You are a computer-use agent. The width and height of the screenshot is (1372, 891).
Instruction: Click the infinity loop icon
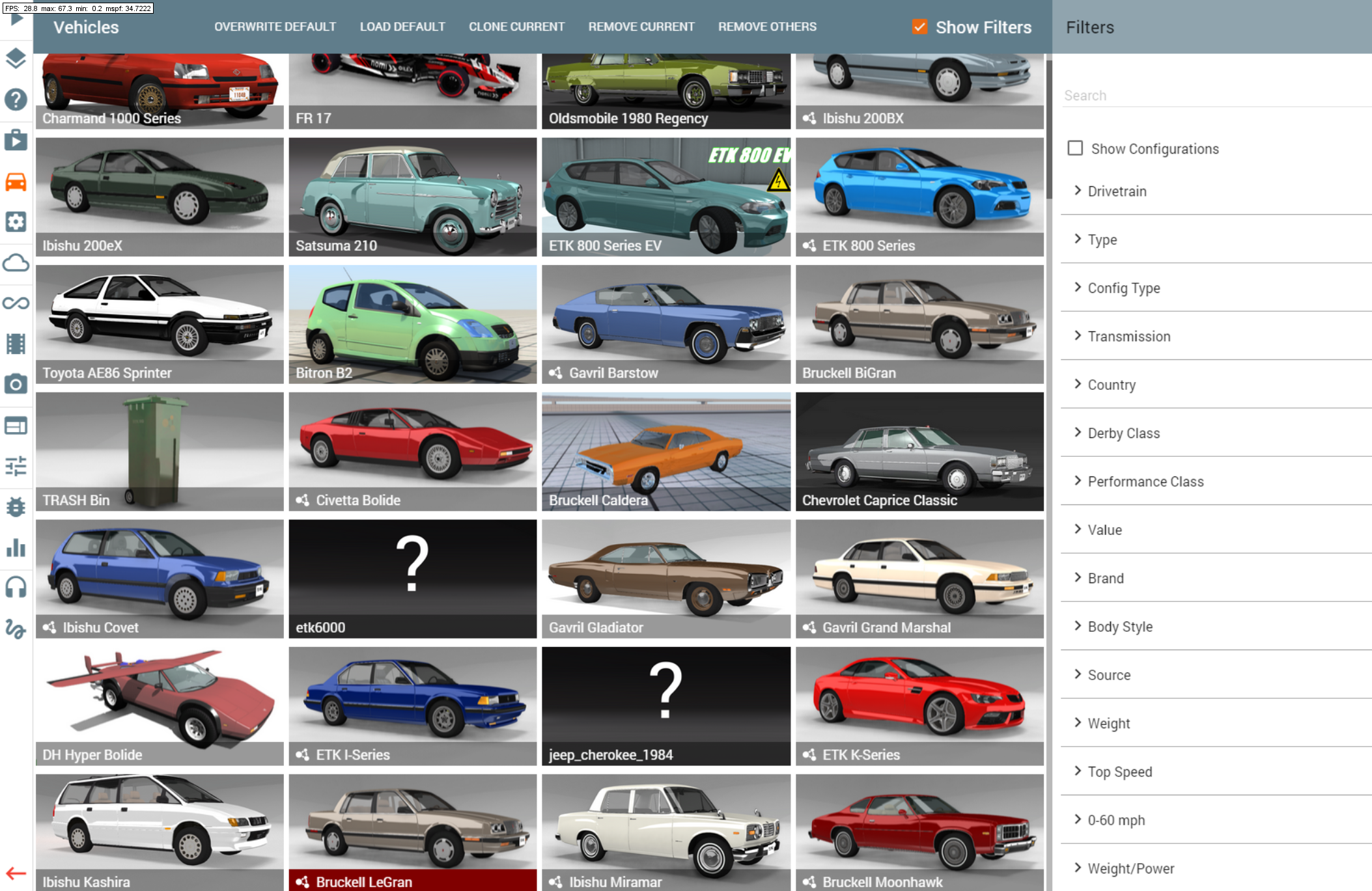tap(16, 303)
